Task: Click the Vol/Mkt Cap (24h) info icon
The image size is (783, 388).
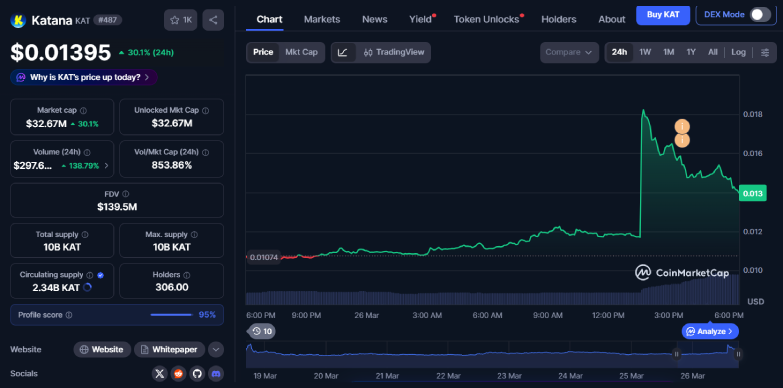Action: 206,152
